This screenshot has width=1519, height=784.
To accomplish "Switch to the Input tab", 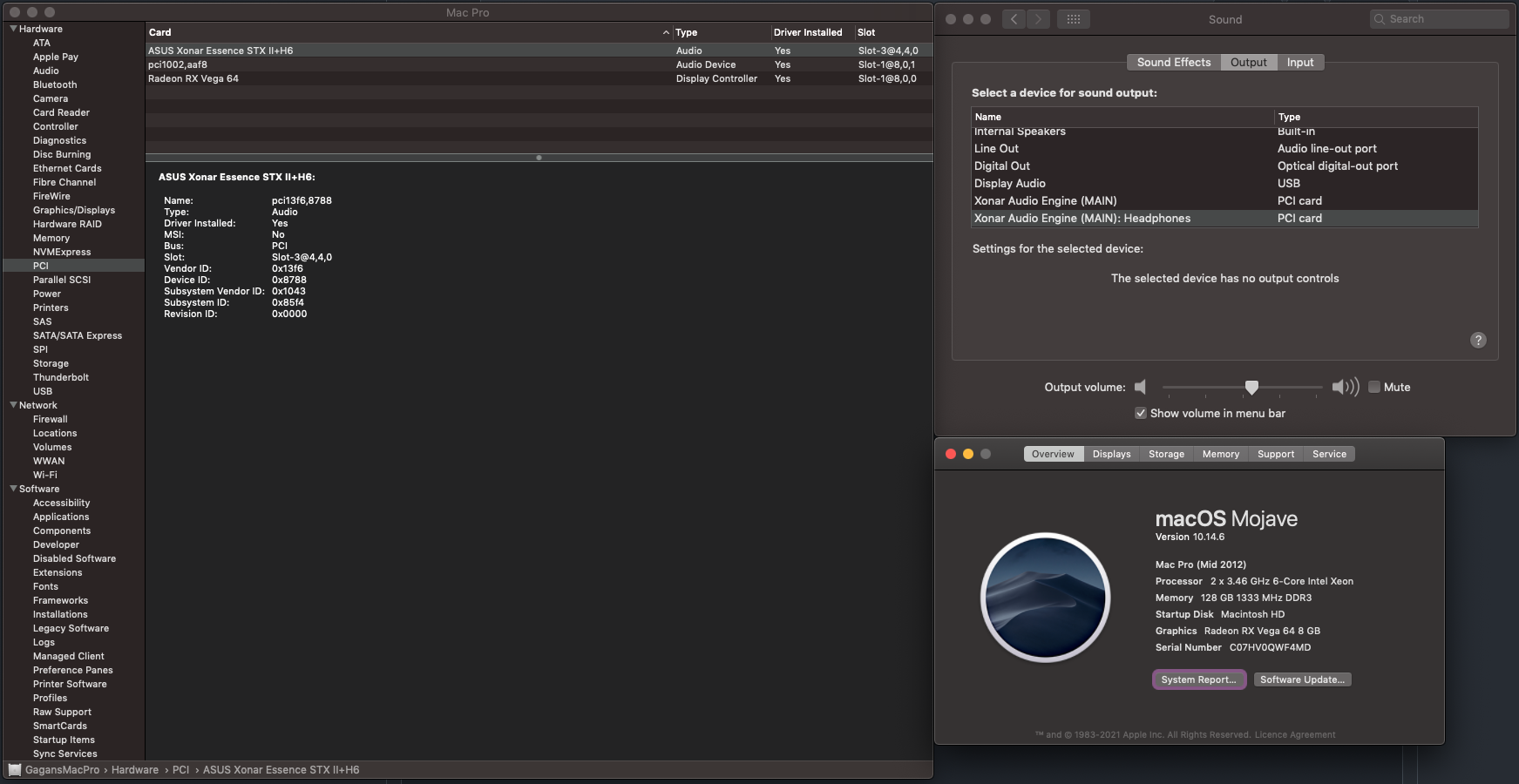I will [1300, 63].
